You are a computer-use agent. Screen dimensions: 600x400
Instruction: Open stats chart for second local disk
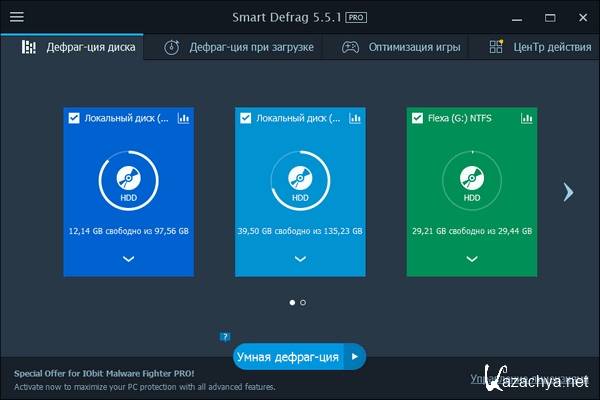tap(355, 118)
